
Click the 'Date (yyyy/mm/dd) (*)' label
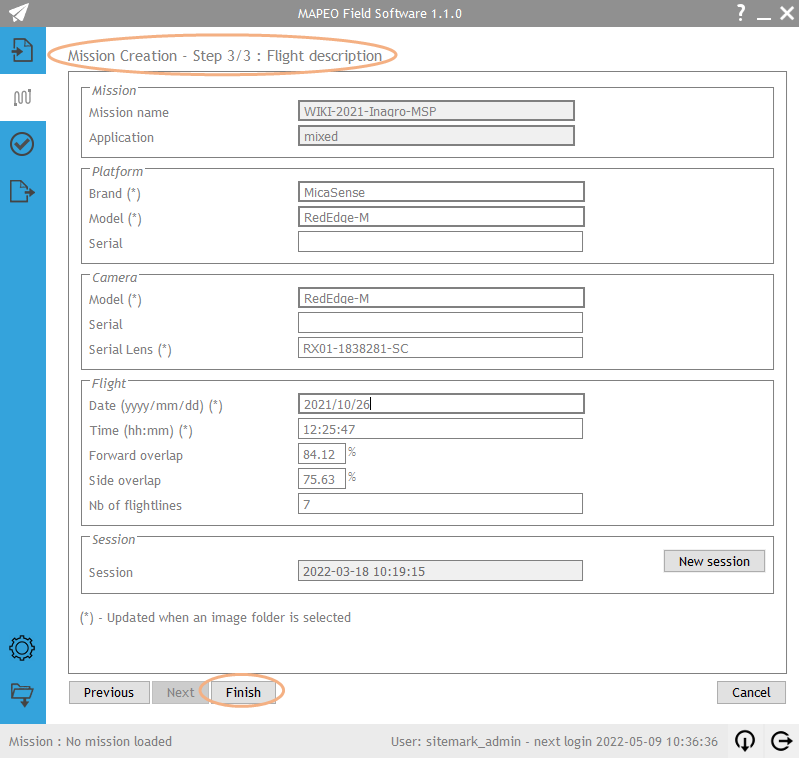click(155, 405)
